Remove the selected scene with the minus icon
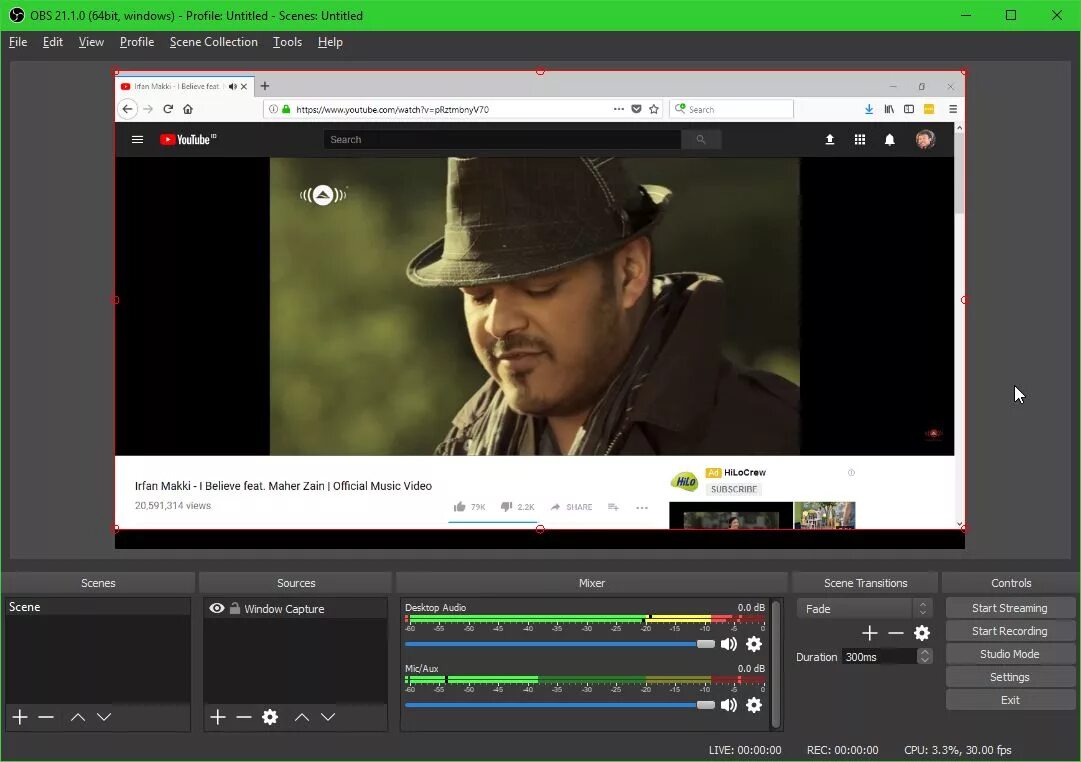 (x=46, y=717)
